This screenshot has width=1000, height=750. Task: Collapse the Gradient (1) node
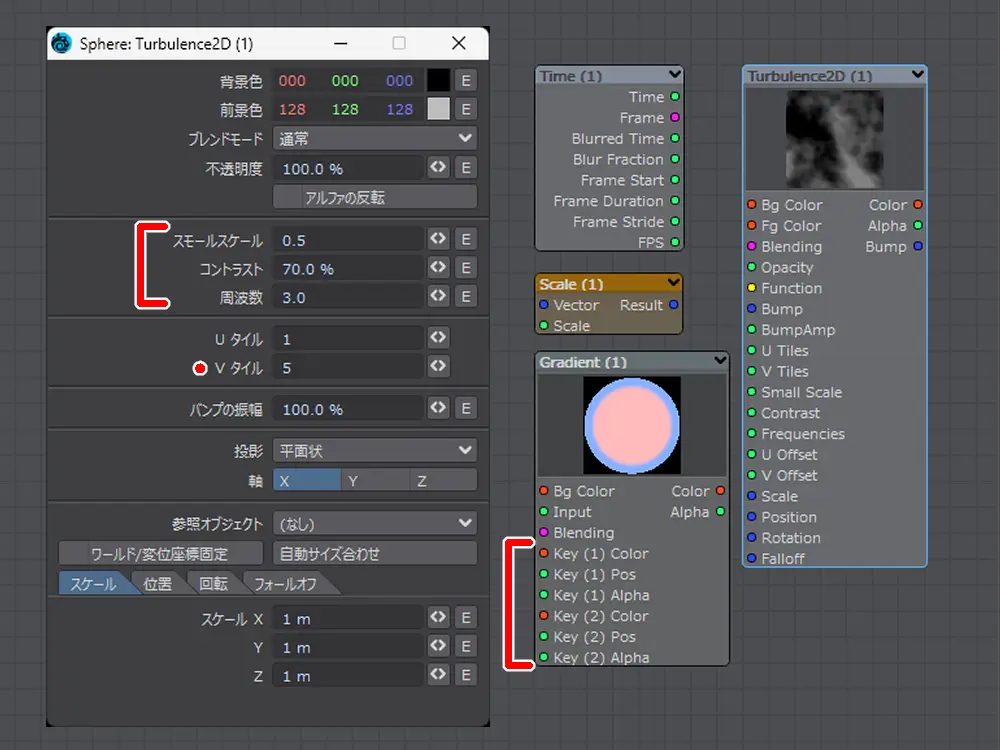[x=719, y=361]
